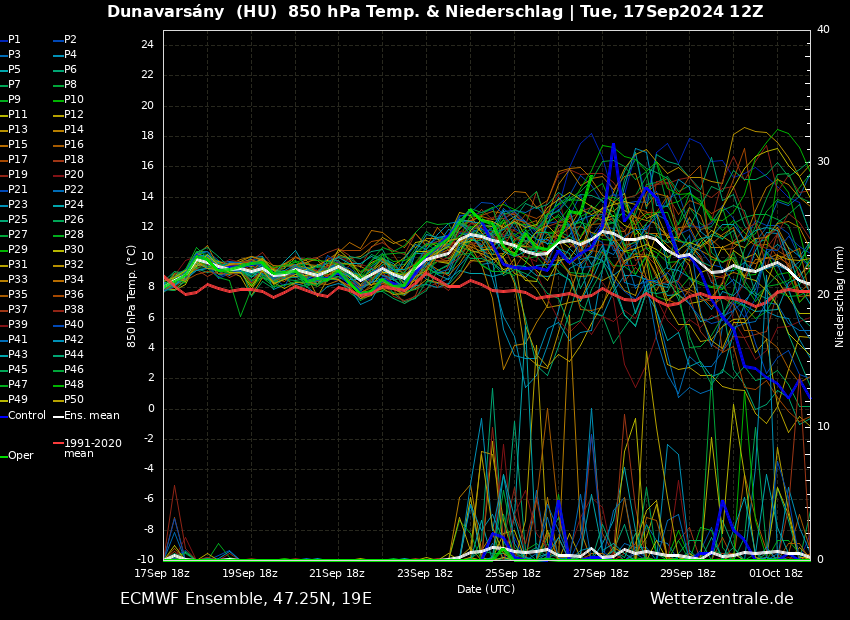Screen dimensions: 850x620
Task: Click the P18 legend entry
Action: coord(73,160)
